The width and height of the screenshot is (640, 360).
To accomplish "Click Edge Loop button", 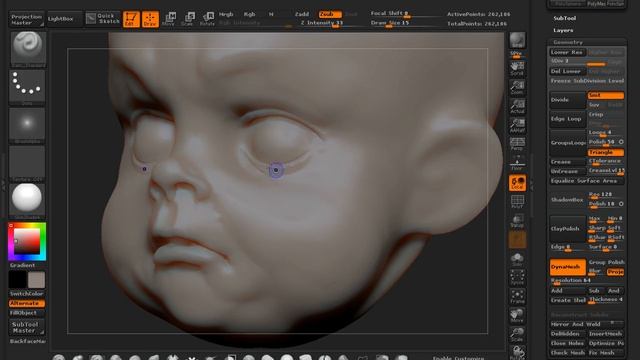I will (567, 119).
